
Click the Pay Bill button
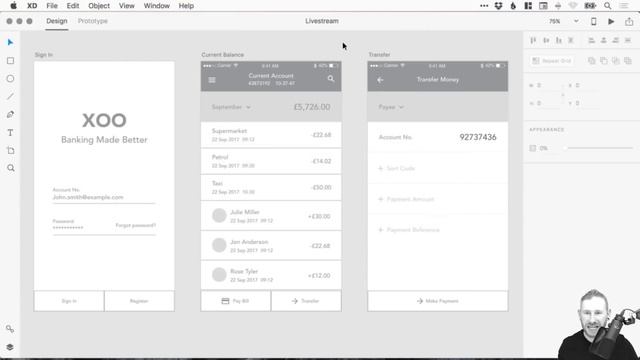pos(236,301)
